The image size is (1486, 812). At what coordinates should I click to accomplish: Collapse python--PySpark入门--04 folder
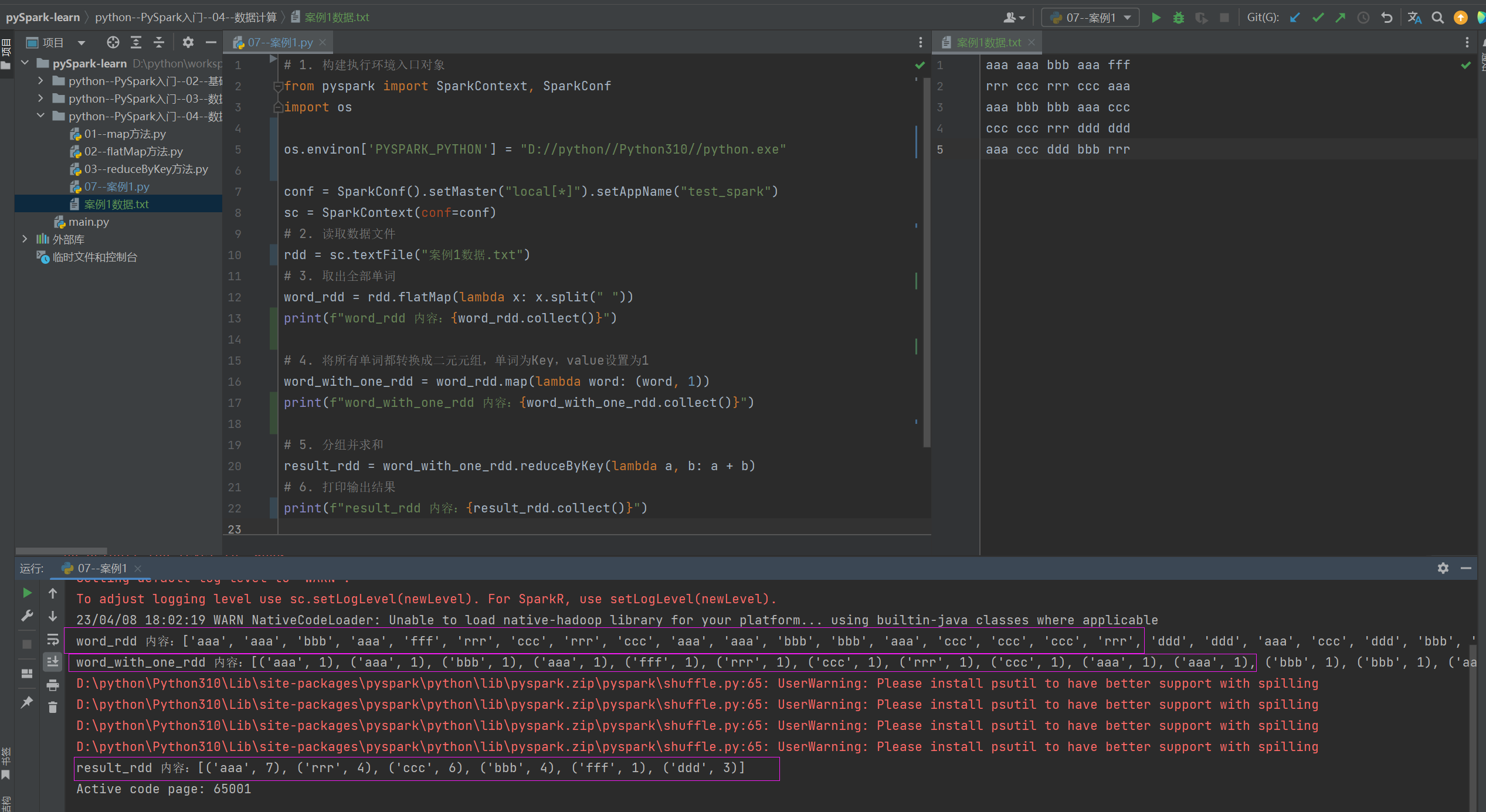[x=40, y=115]
